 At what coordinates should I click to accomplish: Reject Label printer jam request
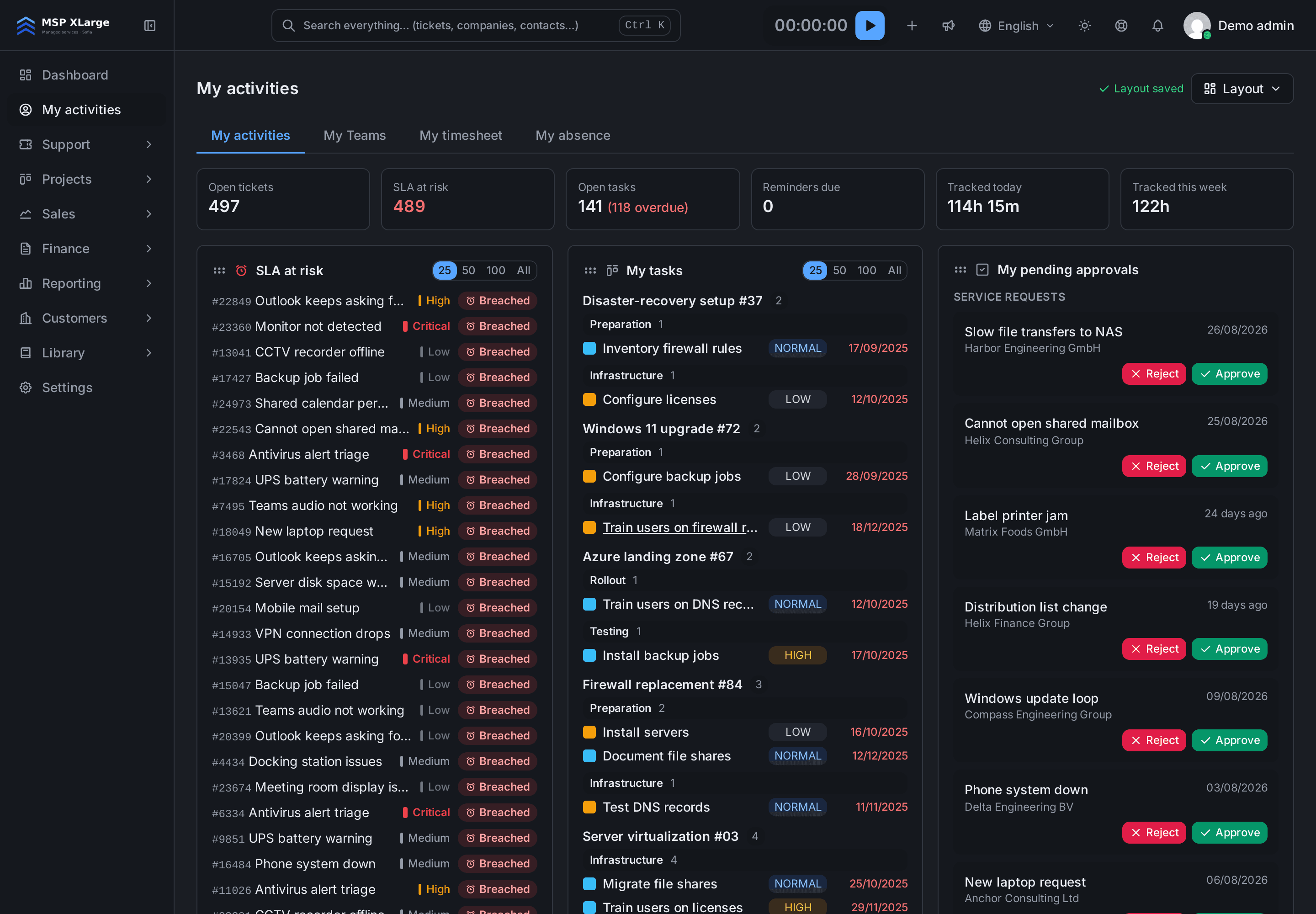[x=1153, y=558]
